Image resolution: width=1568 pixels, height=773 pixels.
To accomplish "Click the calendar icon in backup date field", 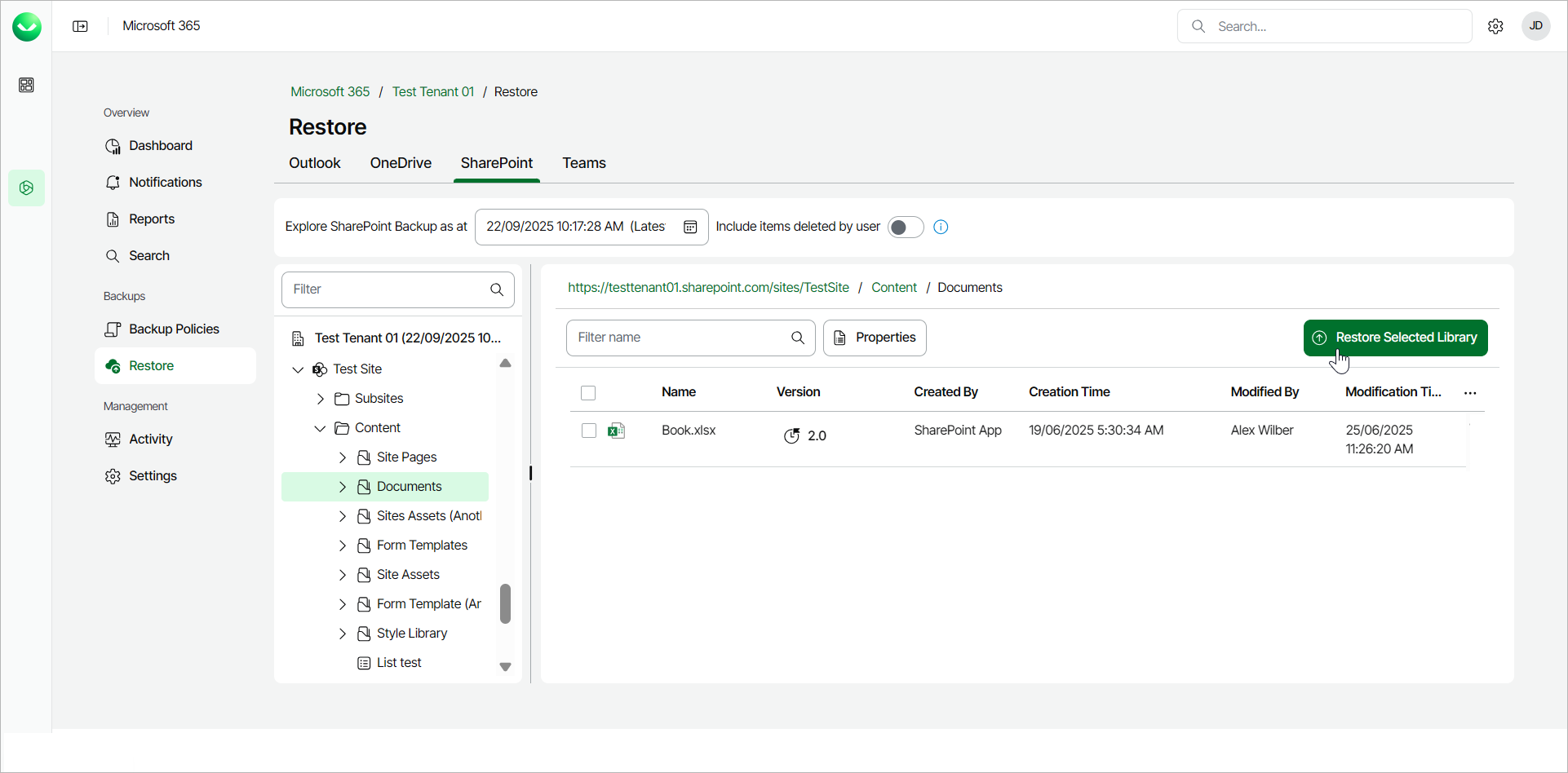I will coord(690,227).
